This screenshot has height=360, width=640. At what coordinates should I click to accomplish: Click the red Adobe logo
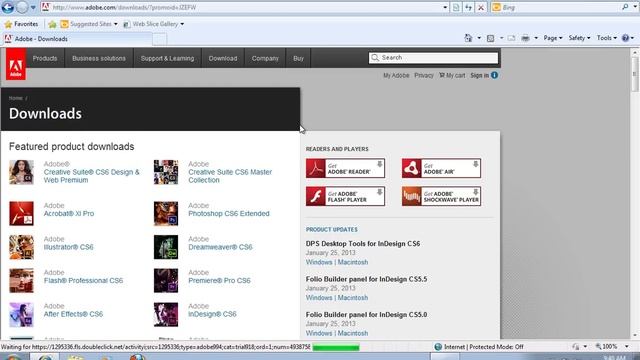(x=16, y=64)
